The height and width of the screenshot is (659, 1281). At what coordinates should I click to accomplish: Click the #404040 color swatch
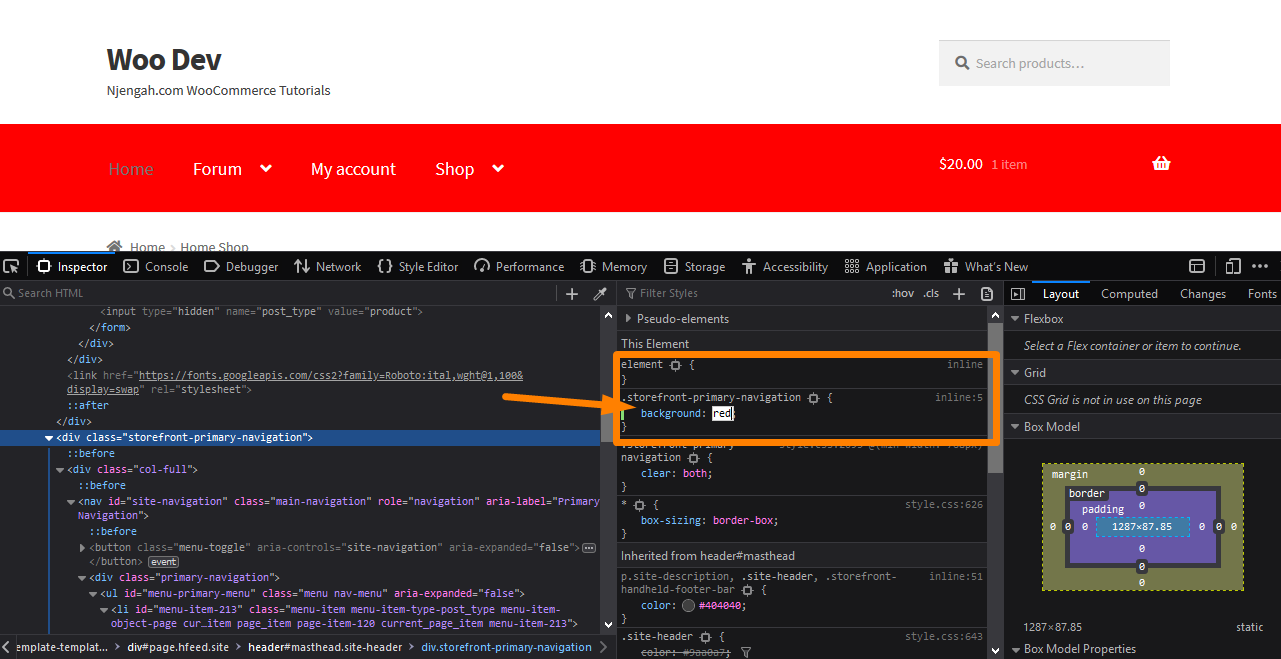(688, 606)
